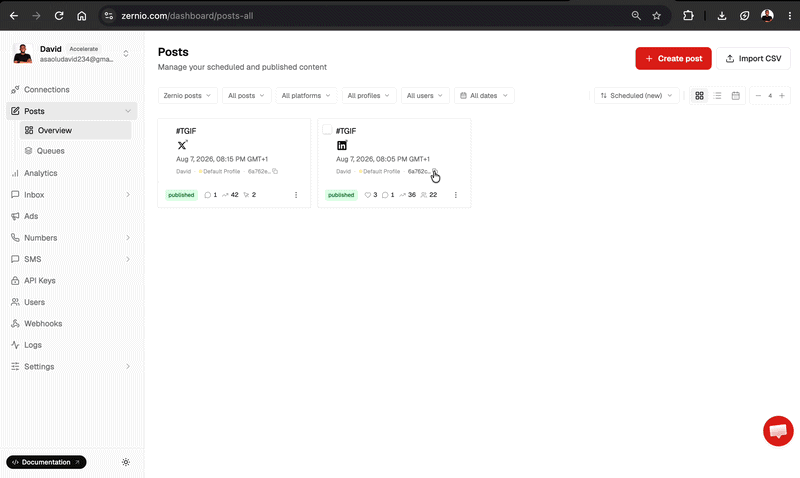
Task: Open Analytics from the sidebar
Action: tap(72, 173)
